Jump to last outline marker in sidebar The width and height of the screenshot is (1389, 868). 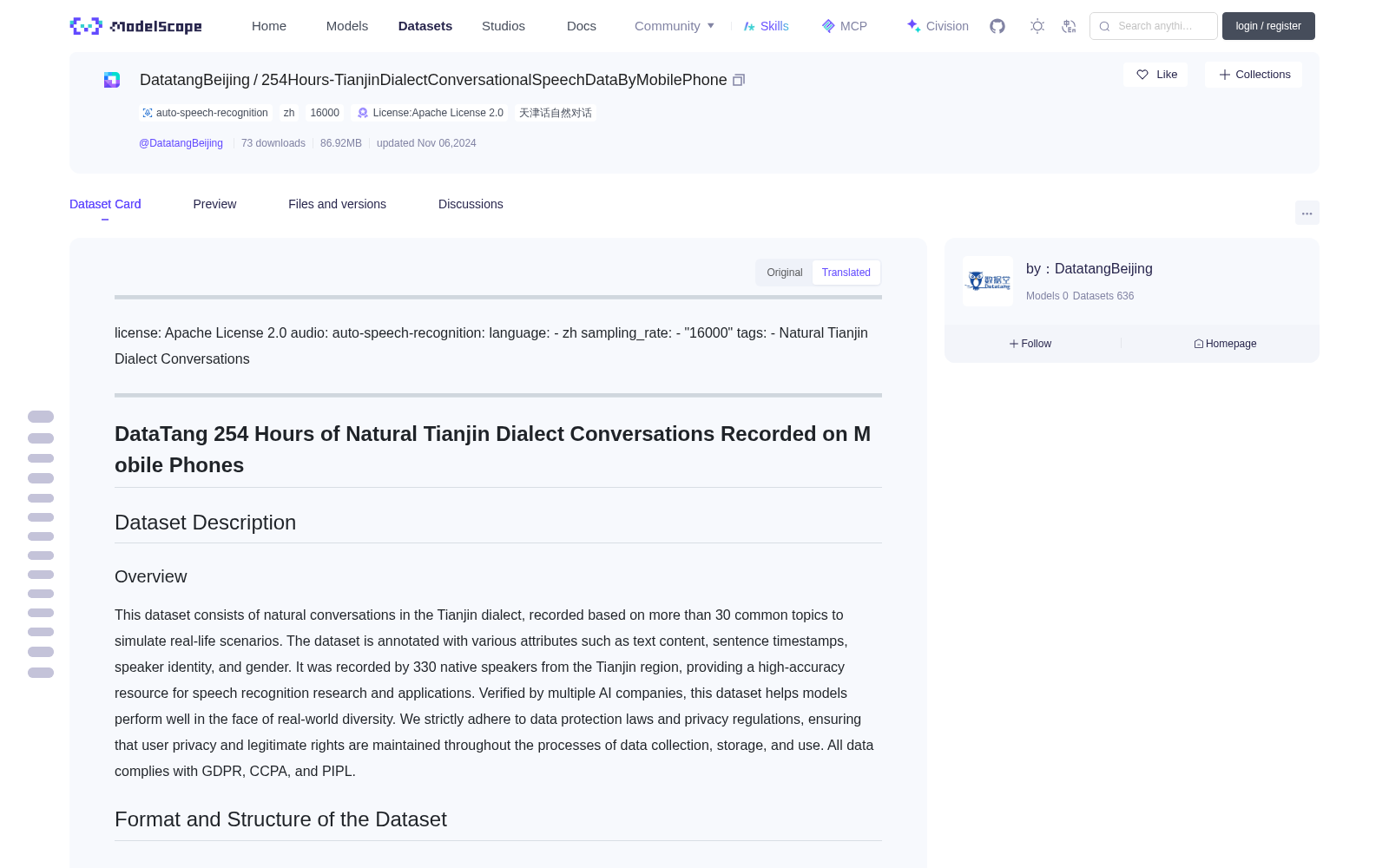click(x=41, y=673)
